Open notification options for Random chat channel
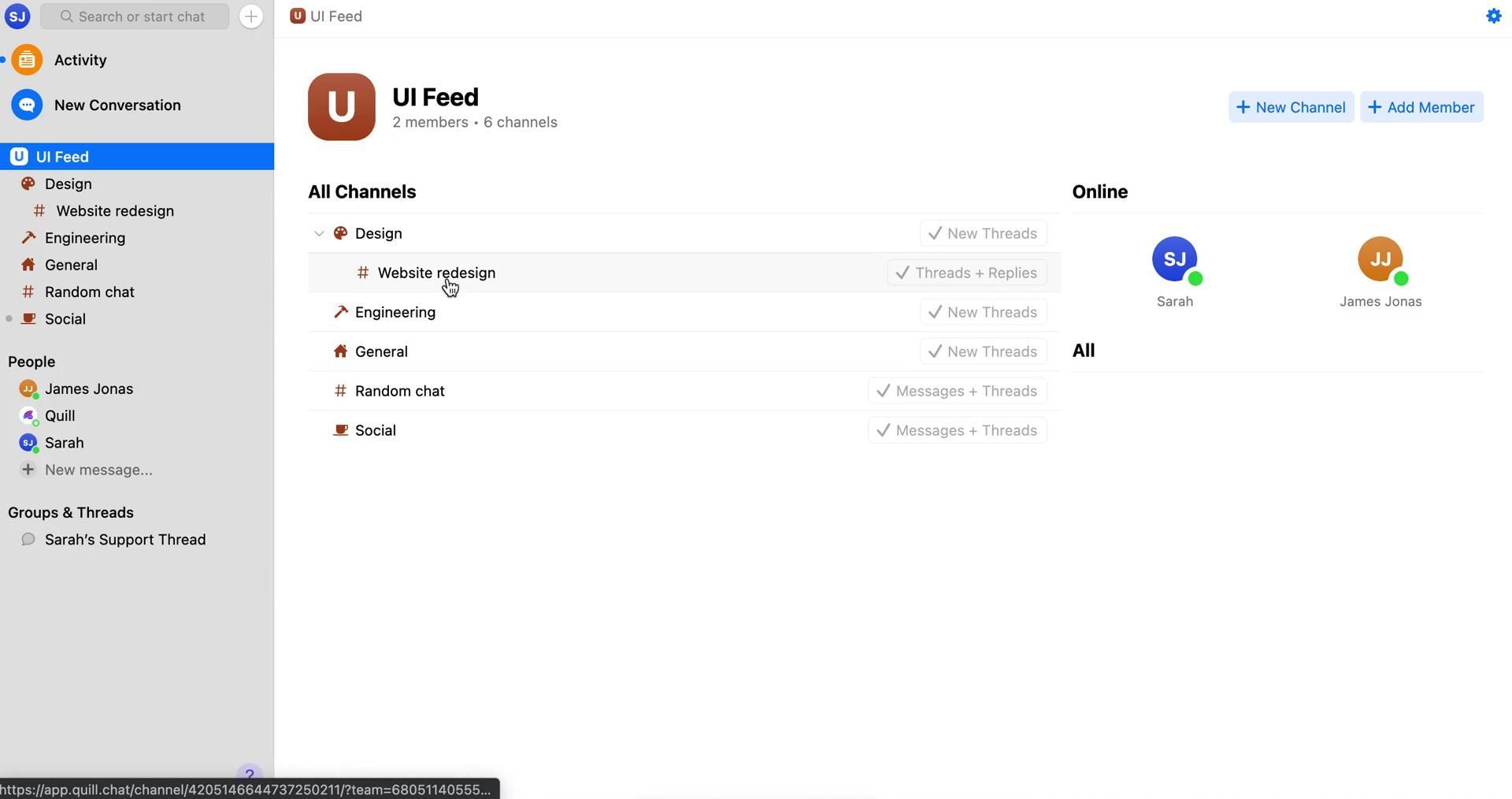1512x799 pixels. [x=957, y=391]
